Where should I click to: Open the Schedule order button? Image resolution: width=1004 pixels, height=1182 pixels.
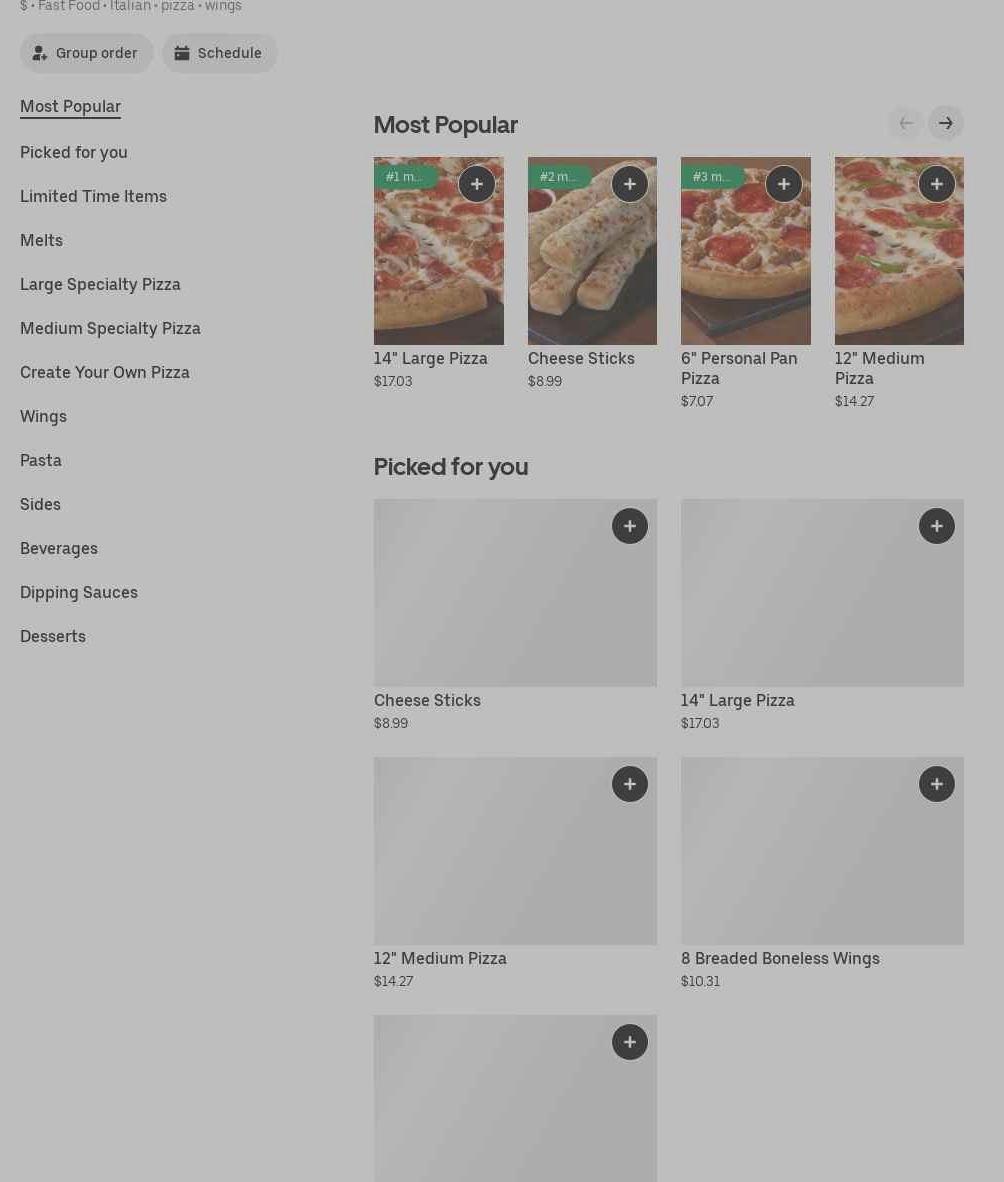click(x=219, y=53)
